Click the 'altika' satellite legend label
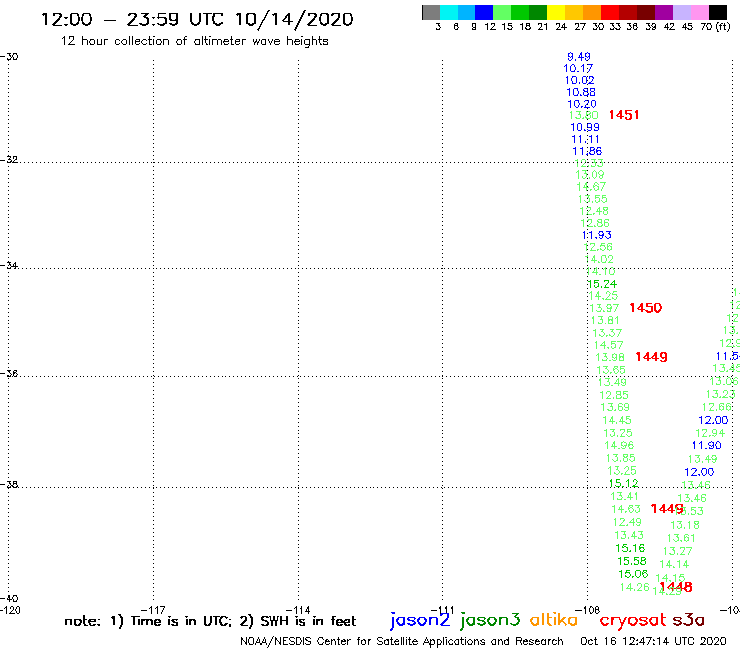 [x=554, y=619]
